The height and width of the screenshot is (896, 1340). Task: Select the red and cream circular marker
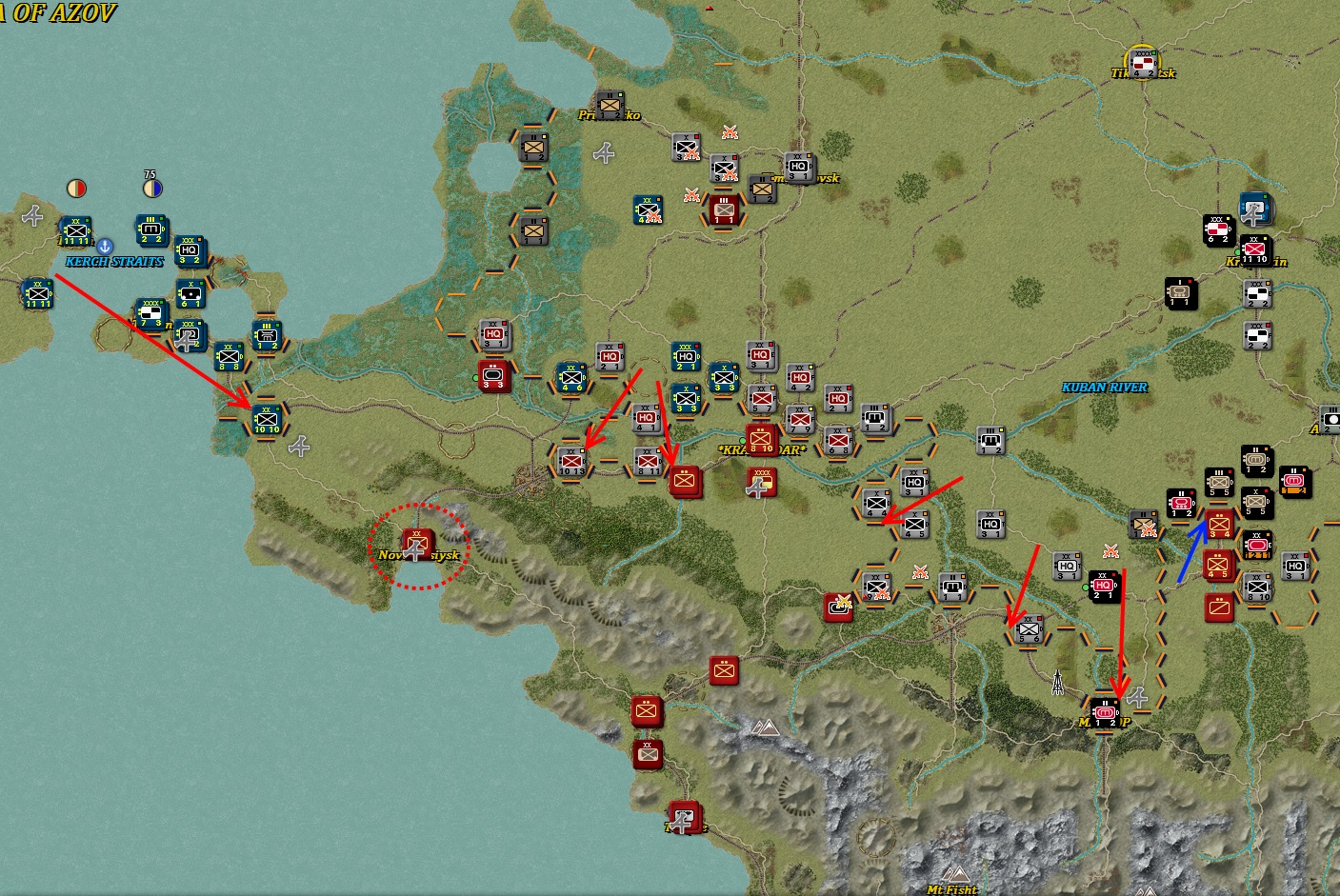click(x=77, y=189)
